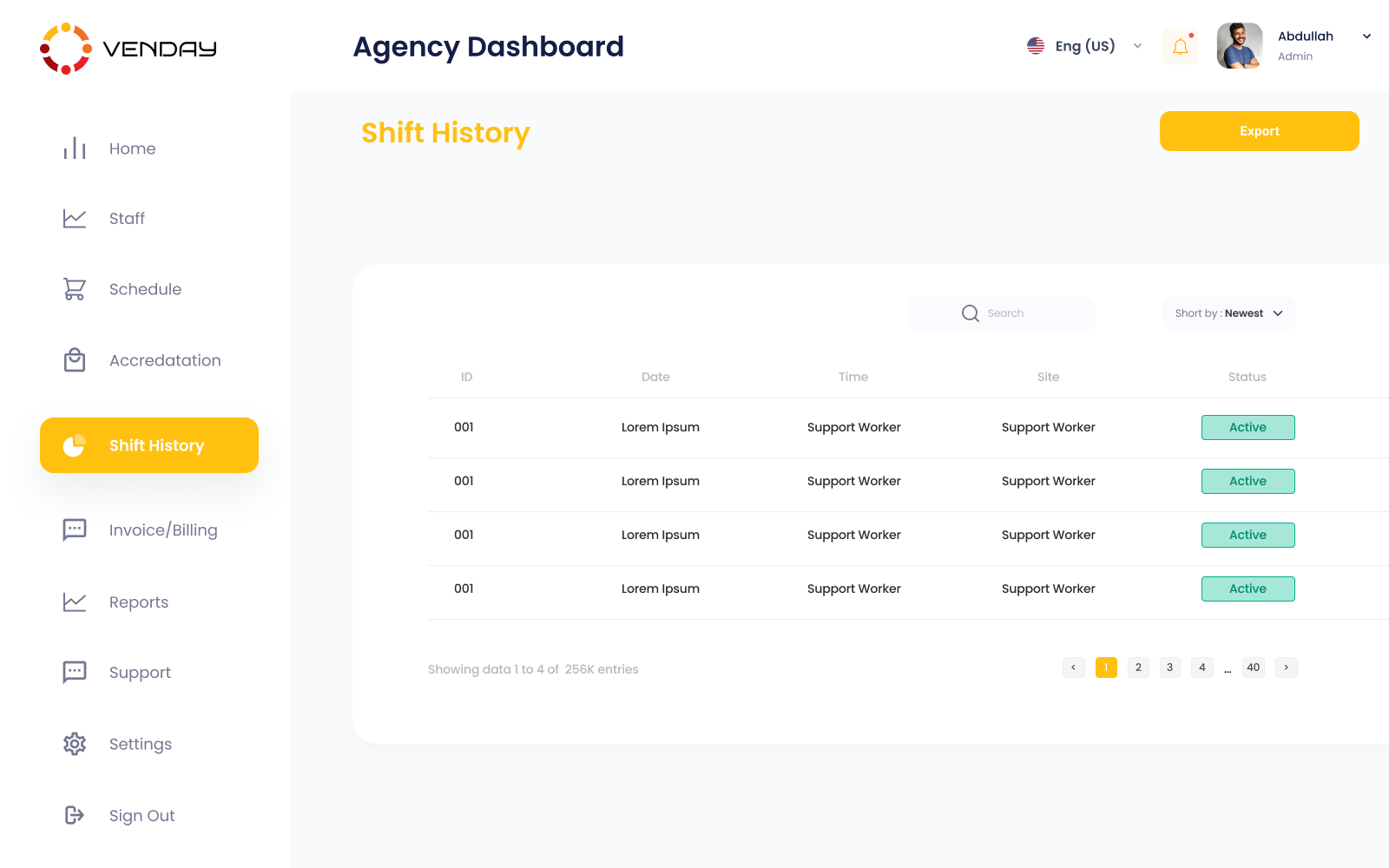The image size is (1389, 868).
Task: Open the Eng (US) language dropdown
Action: tap(1083, 45)
